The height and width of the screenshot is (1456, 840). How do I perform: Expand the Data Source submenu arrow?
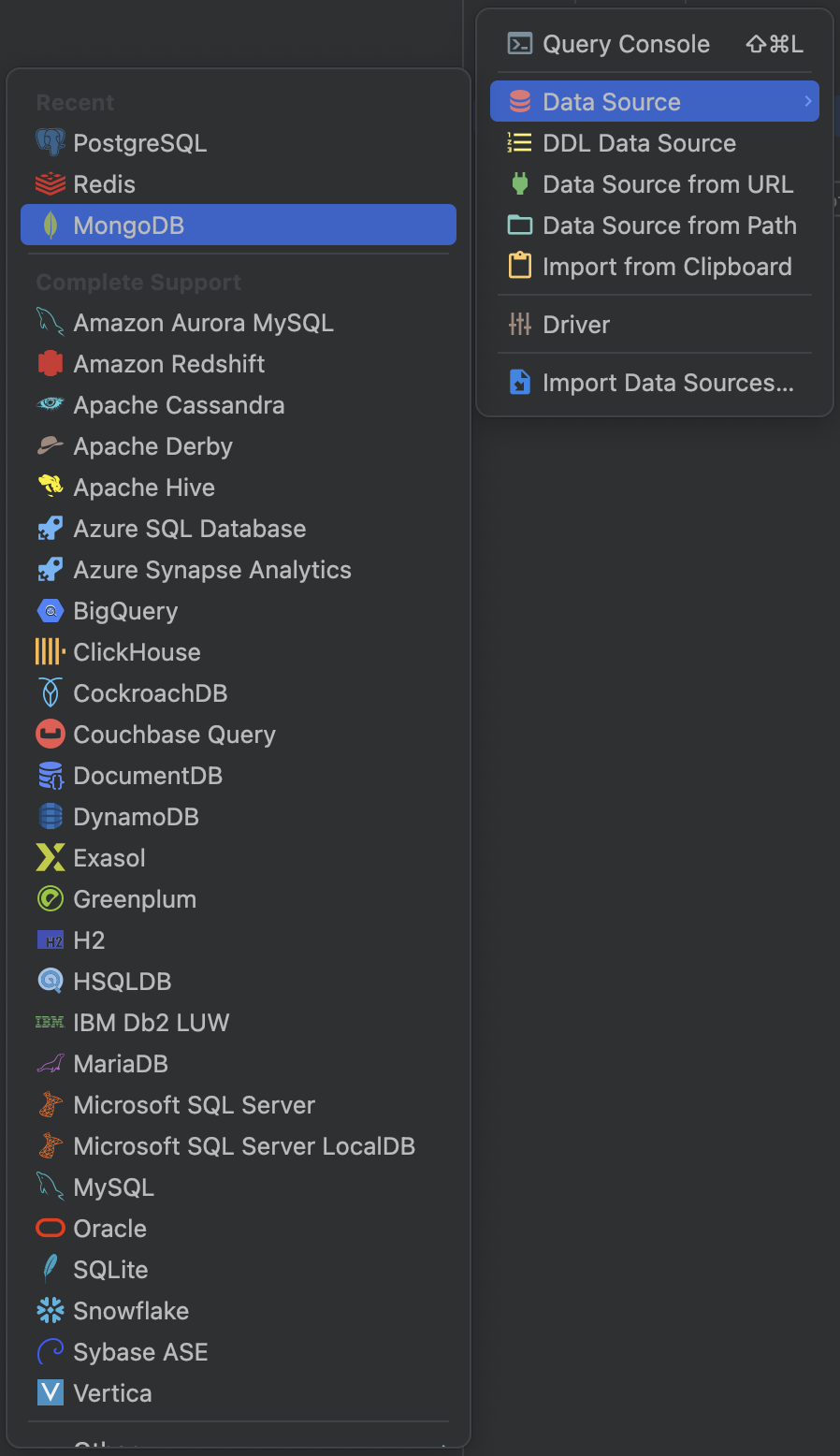point(808,102)
